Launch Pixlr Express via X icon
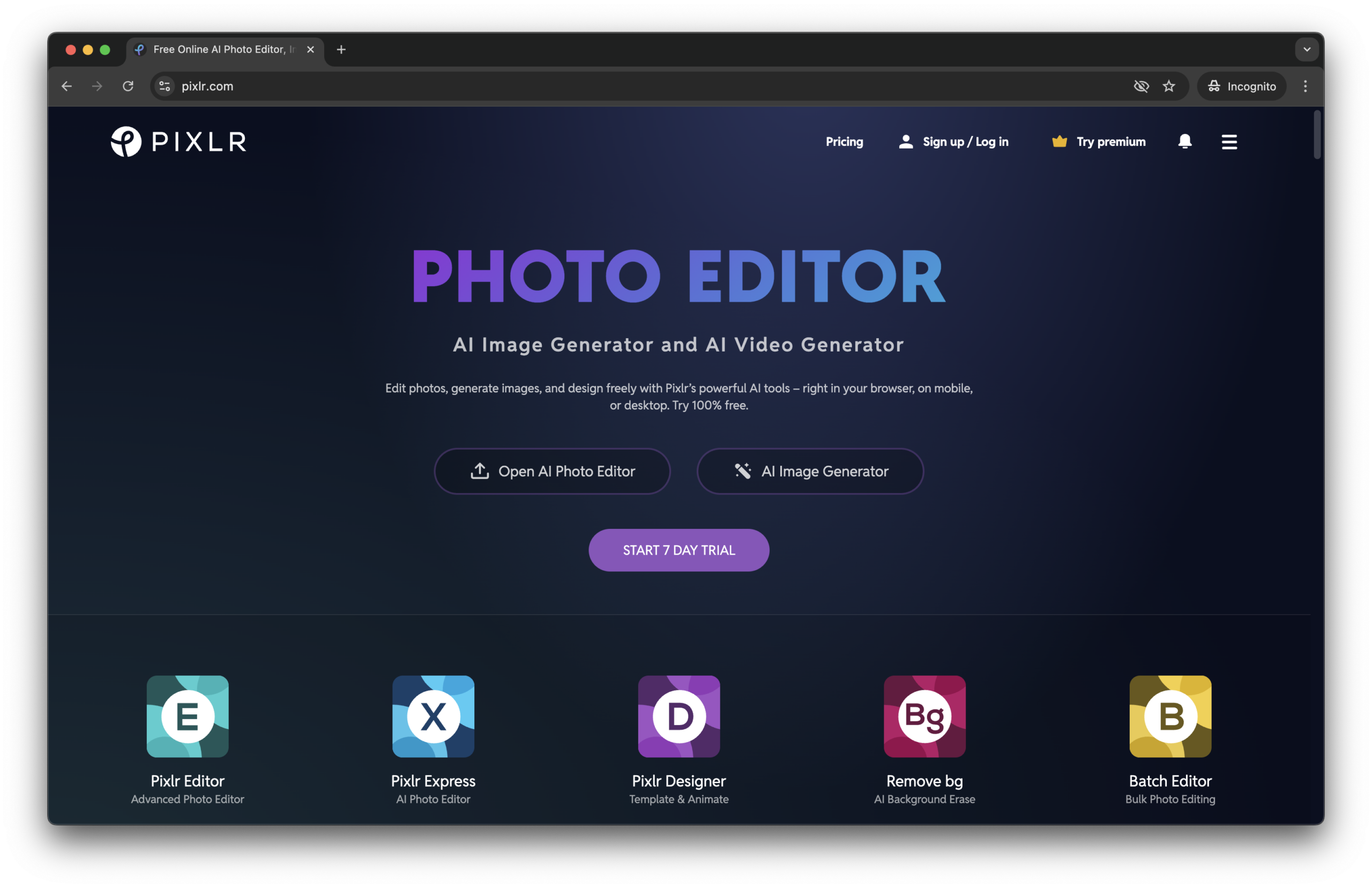1372x888 pixels. (433, 716)
